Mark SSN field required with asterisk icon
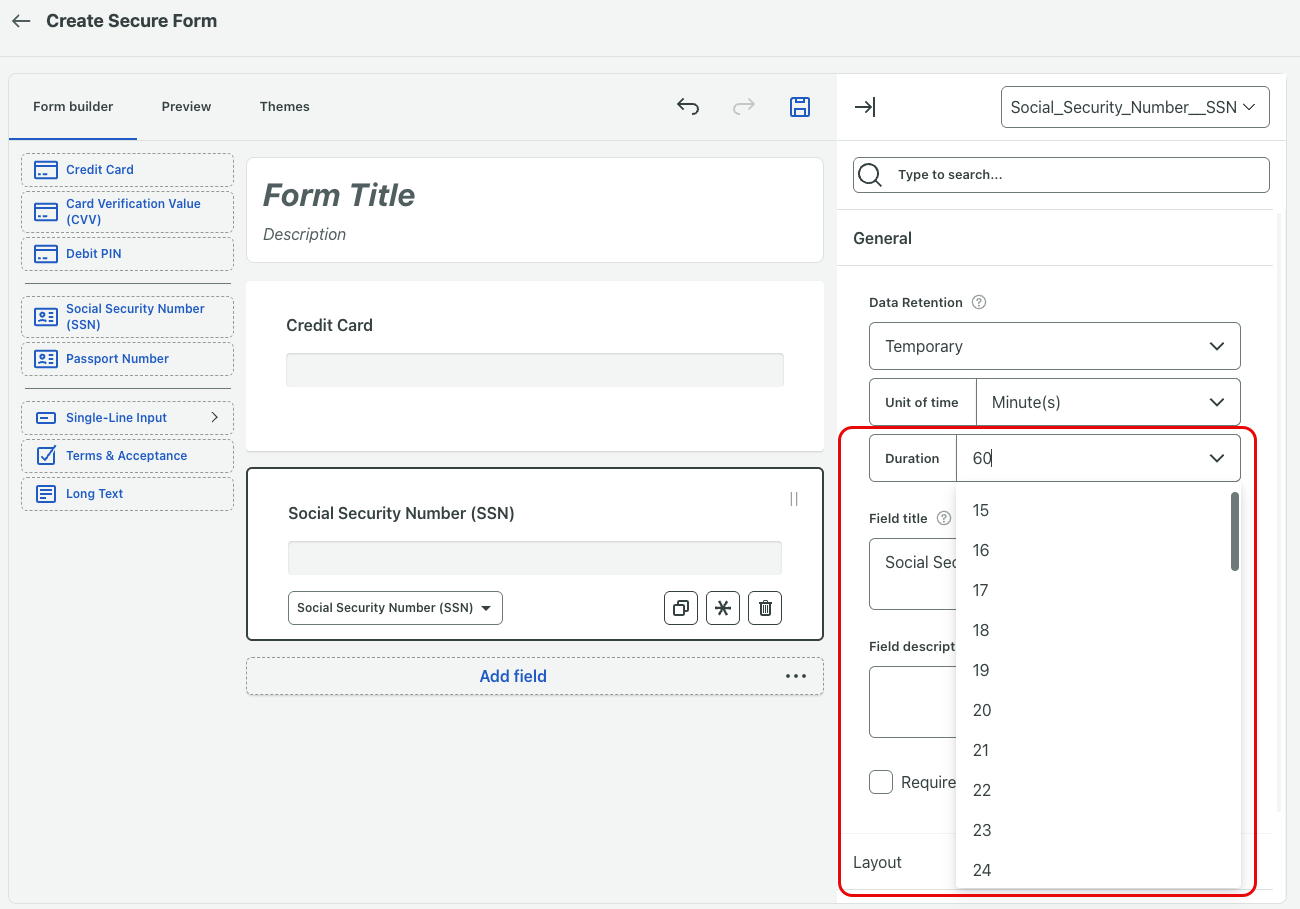The height and width of the screenshot is (909, 1300). point(723,608)
